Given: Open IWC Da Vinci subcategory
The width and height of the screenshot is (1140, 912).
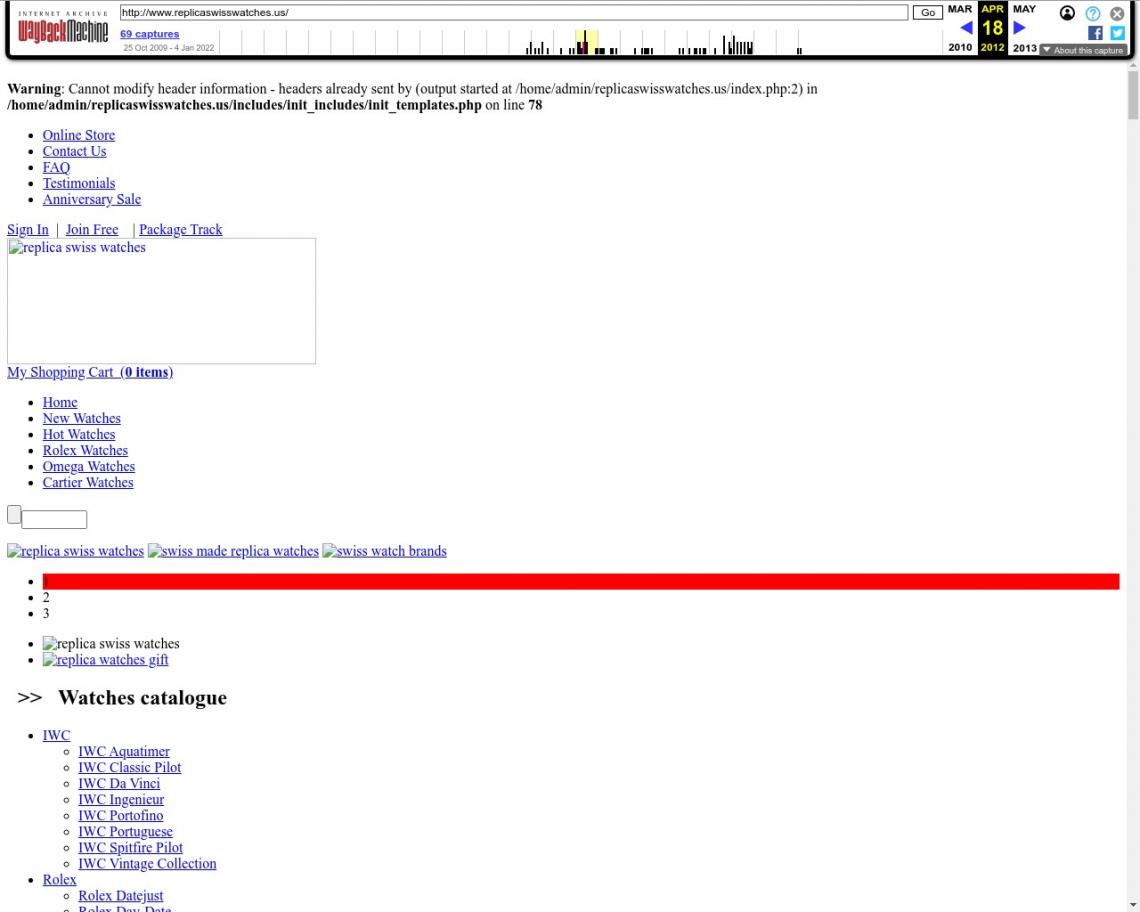Looking at the screenshot, I should [x=119, y=784].
